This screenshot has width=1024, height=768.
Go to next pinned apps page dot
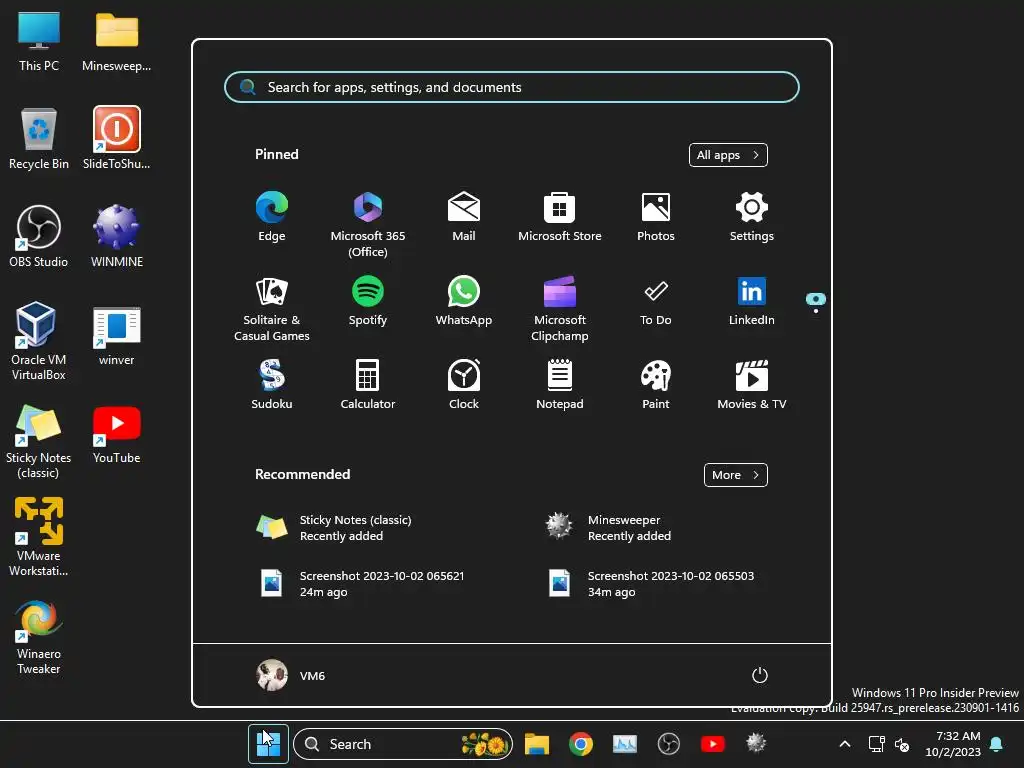coord(816,311)
